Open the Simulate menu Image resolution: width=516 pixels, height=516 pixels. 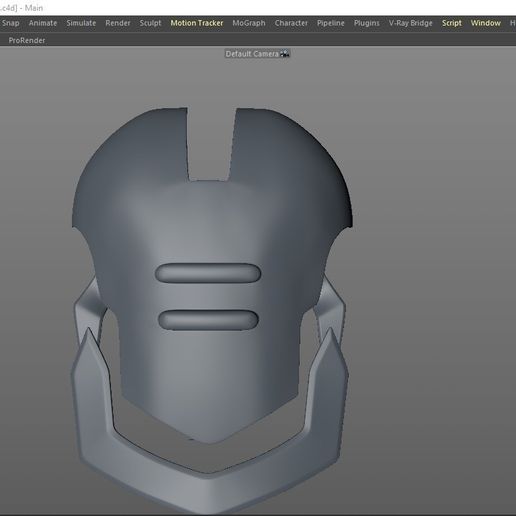pos(81,23)
